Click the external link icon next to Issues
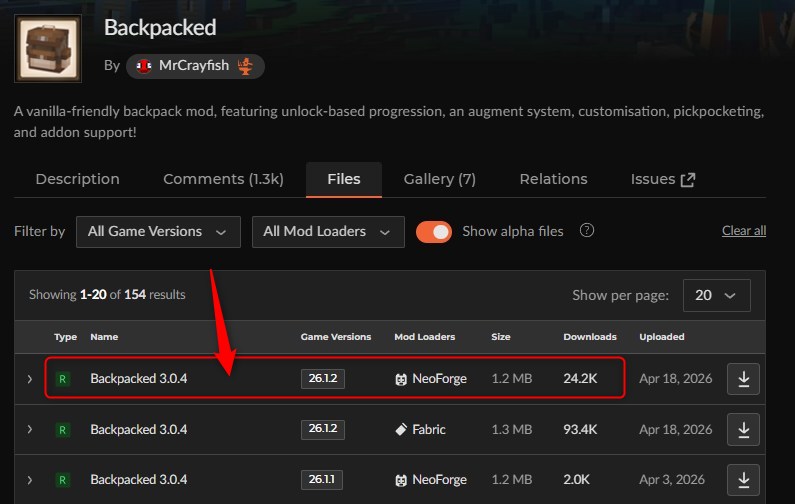Image resolution: width=795 pixels, height=504 pixels. pyautogui.click(x=688, y=179)
